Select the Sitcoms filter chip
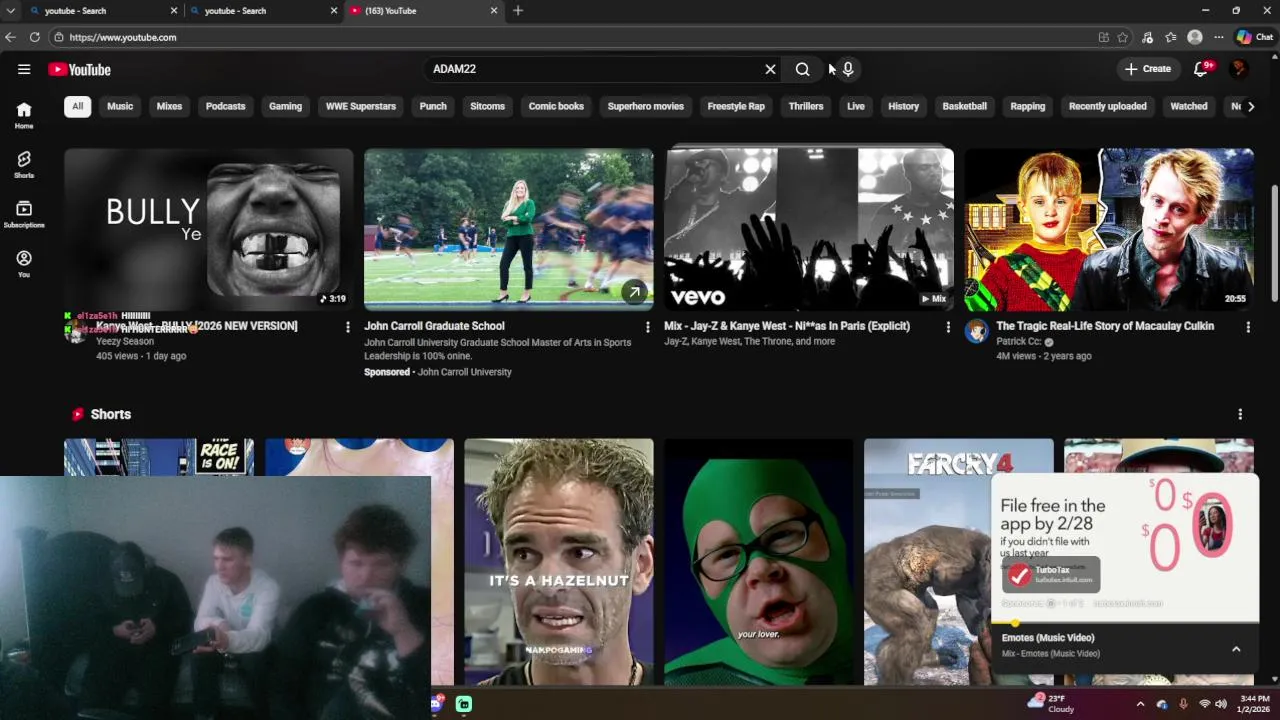Image resolution: width=1280 pixels, height=720 pixels. tap(488, 106)
